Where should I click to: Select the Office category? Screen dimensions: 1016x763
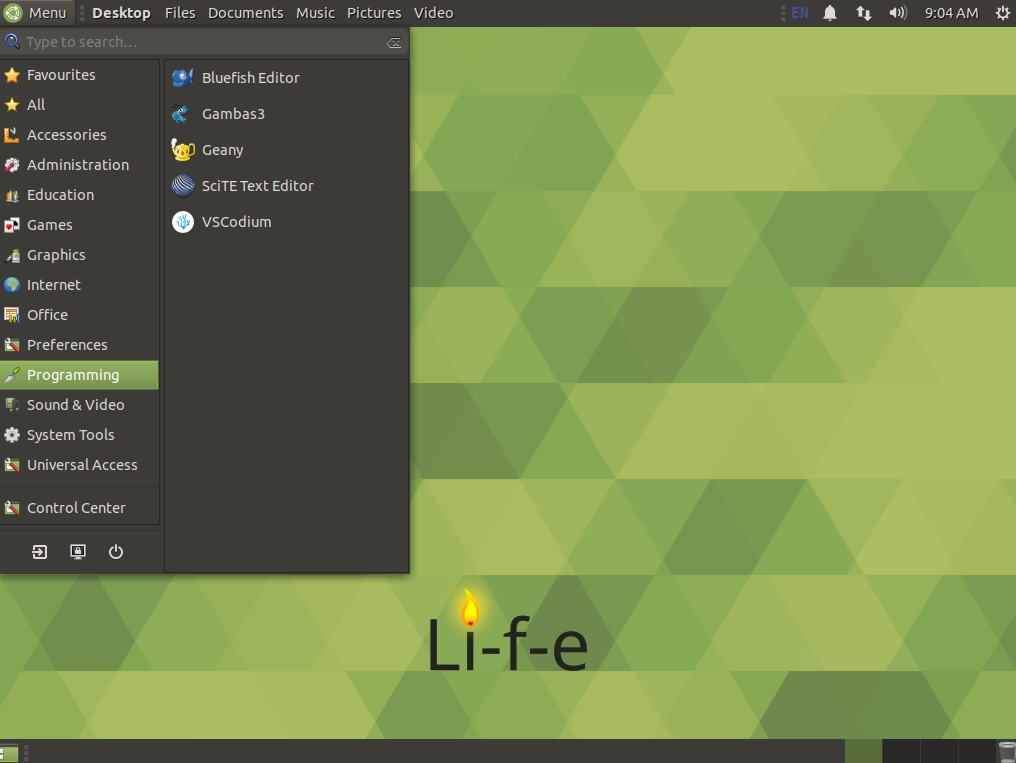click(x=79, y=315)
